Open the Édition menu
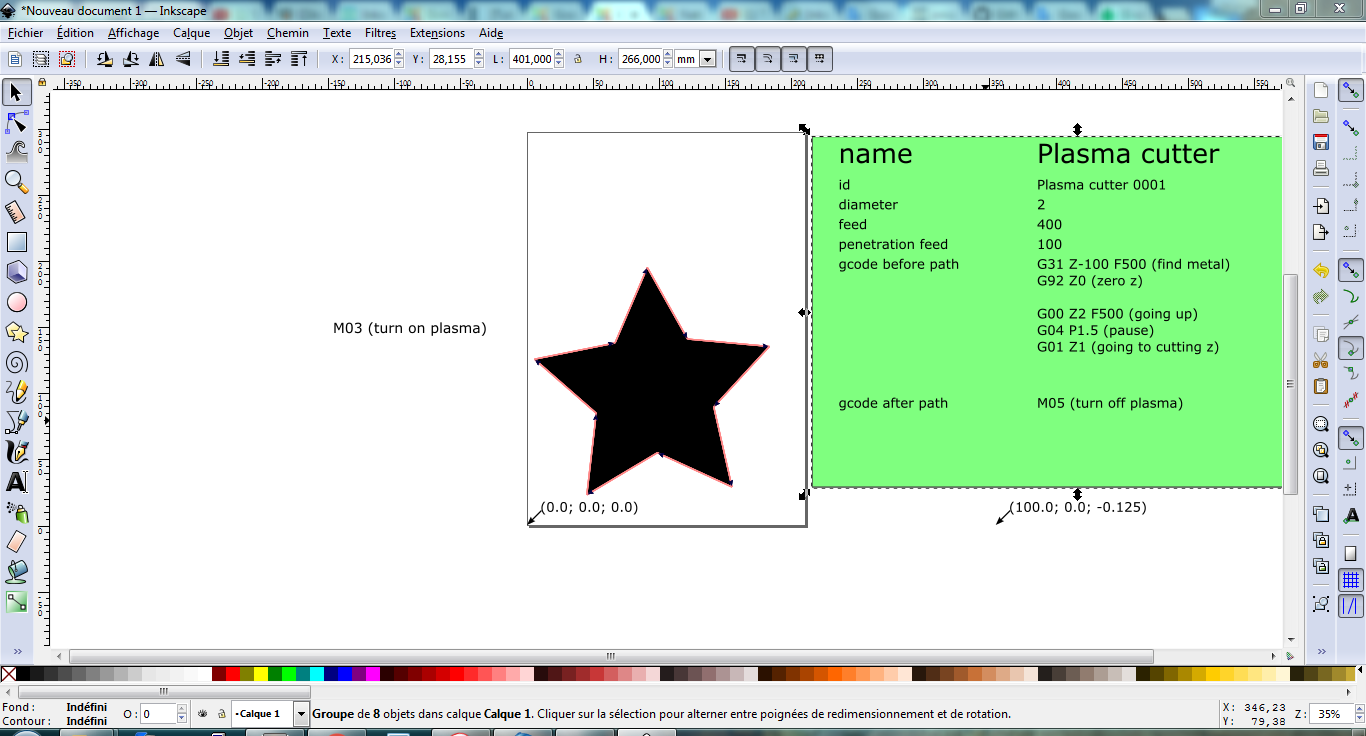Screen dimensions: 1366x736 click(75, 33)
